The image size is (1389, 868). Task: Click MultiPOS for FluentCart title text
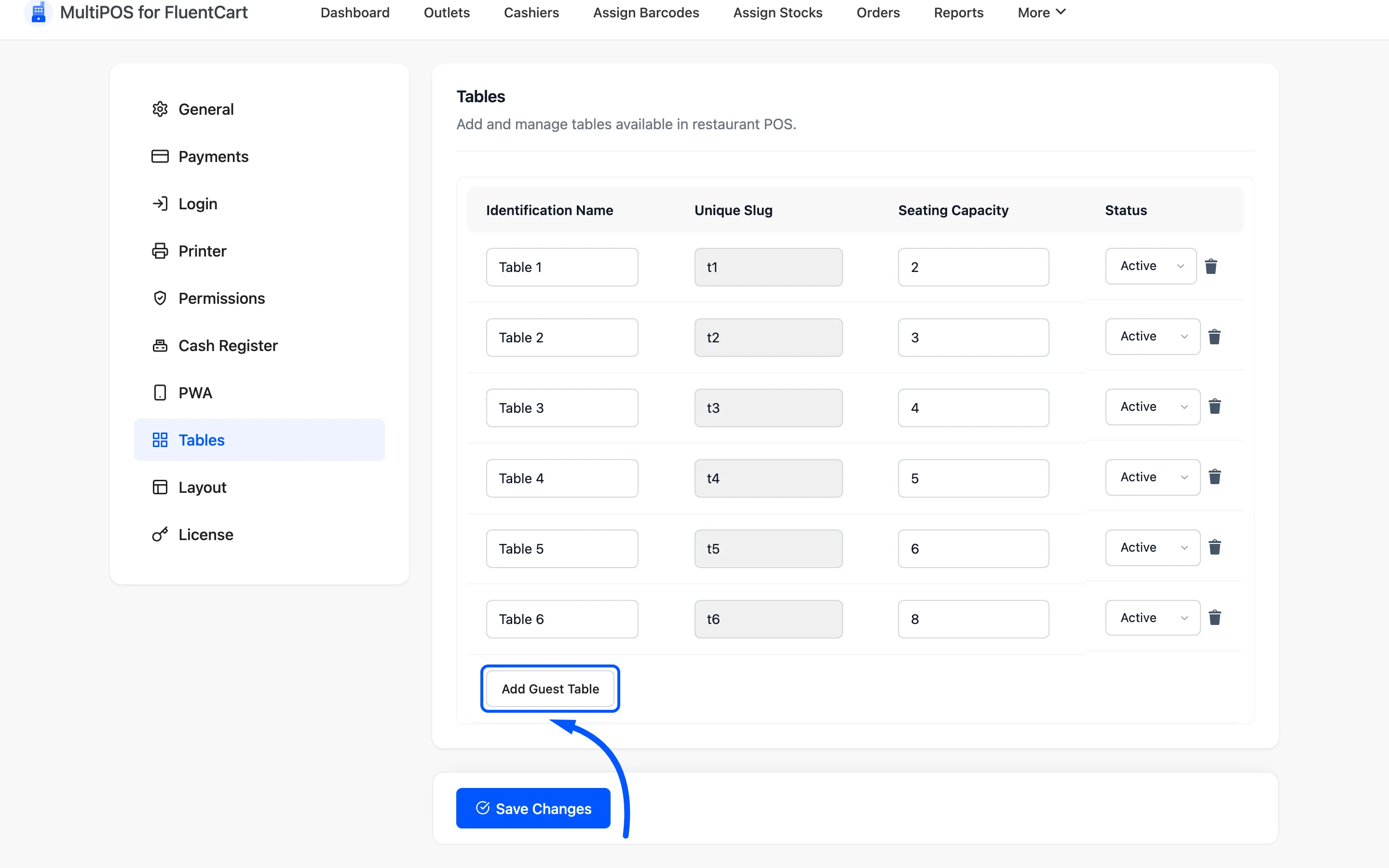point(154,12)
